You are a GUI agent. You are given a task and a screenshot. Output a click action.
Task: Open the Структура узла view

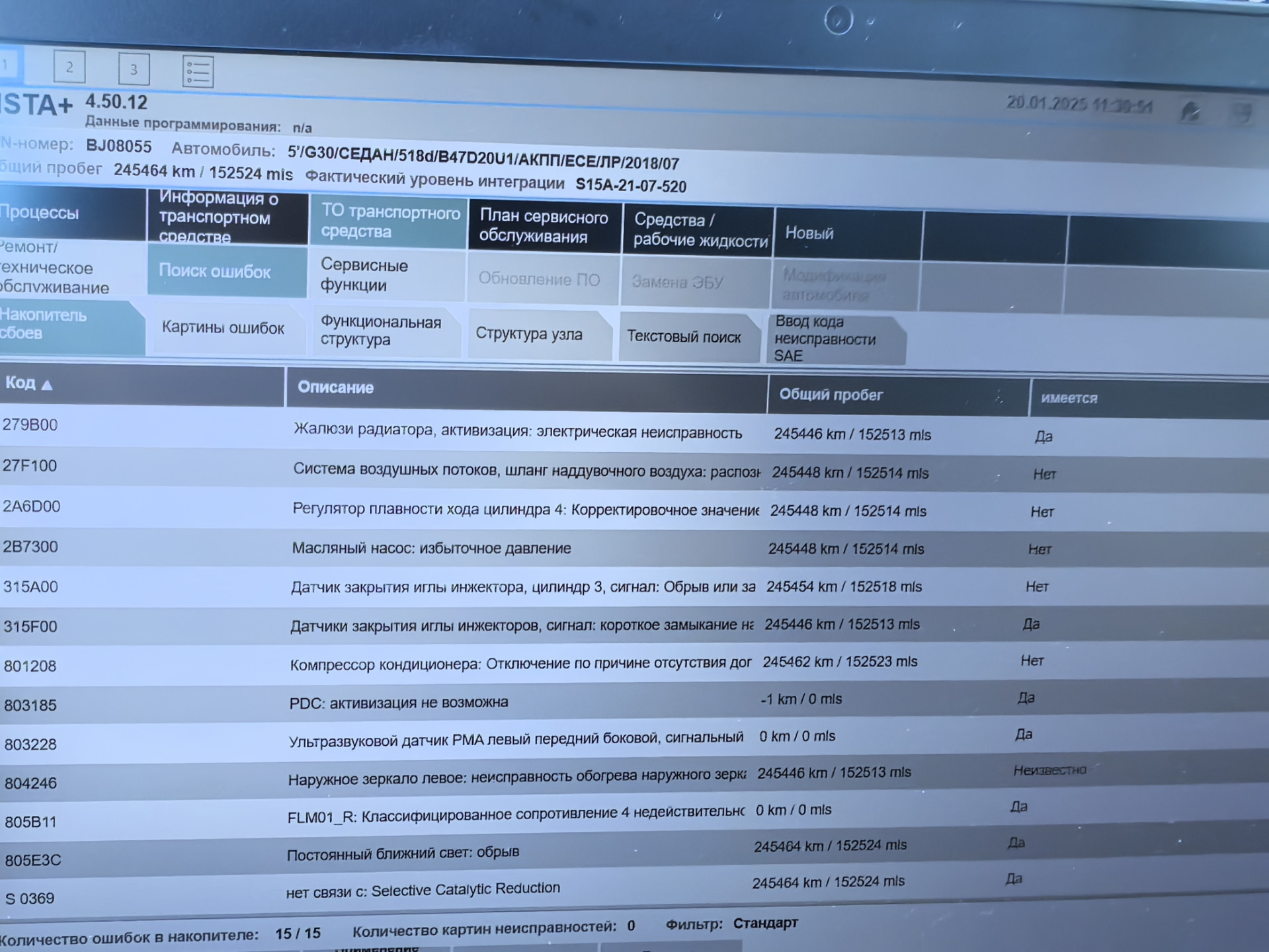coord(529,335)
